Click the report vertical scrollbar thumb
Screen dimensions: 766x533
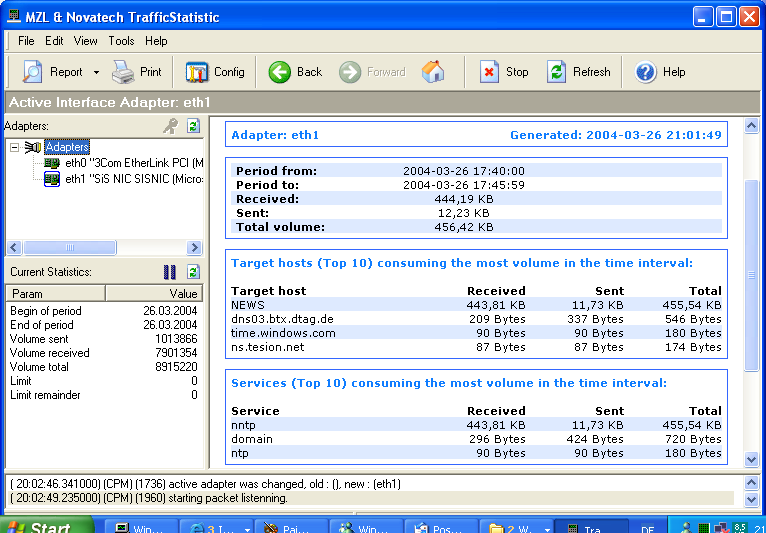(751, 276)
